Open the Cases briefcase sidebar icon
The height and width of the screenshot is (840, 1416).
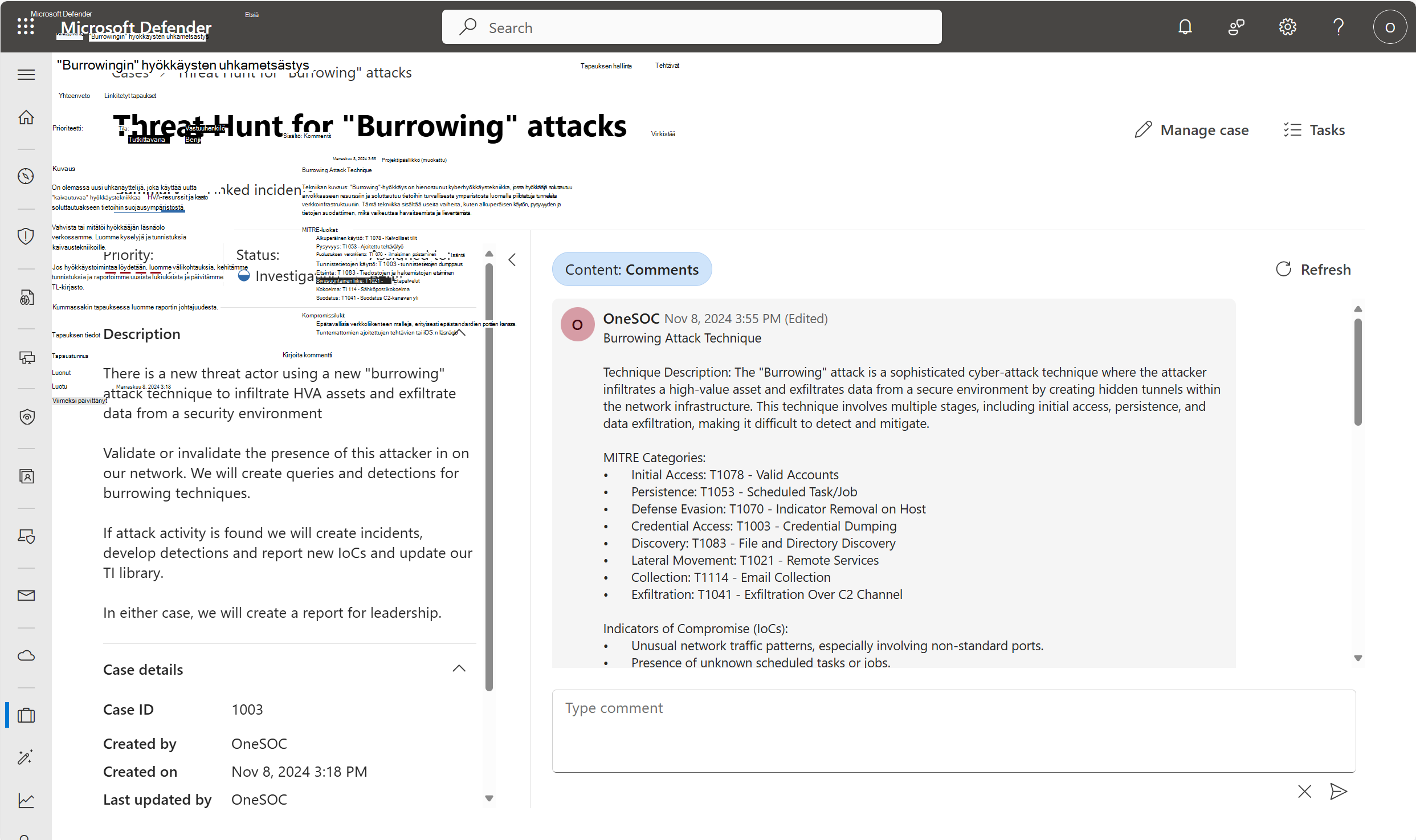pyautogui.click(x=26, y=715)
